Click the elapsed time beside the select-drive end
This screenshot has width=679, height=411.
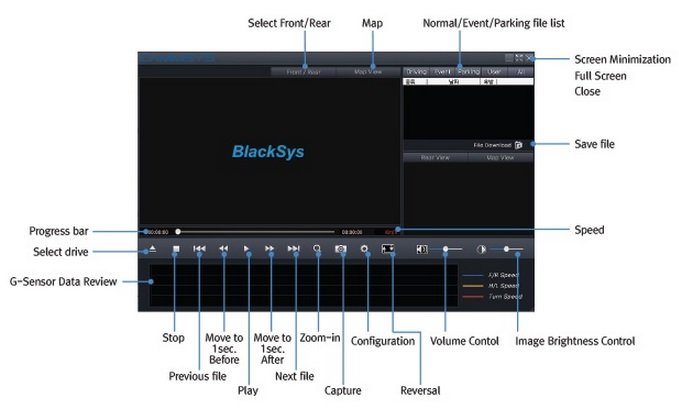point(158,232)
